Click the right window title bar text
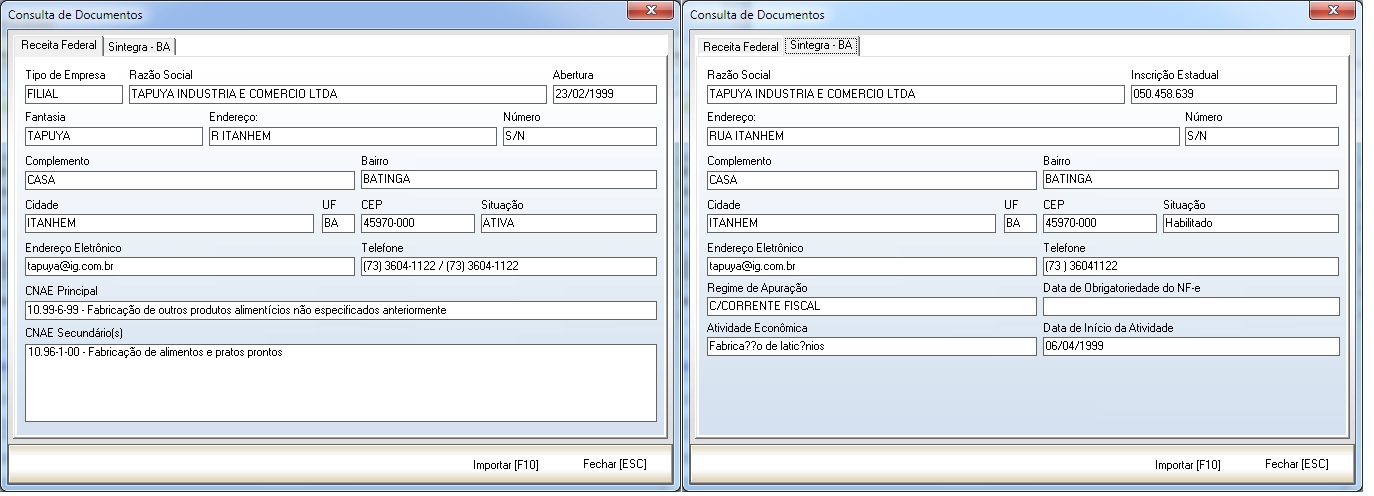The width and height of the screenshot is (1374, 496). pos(757,15)
